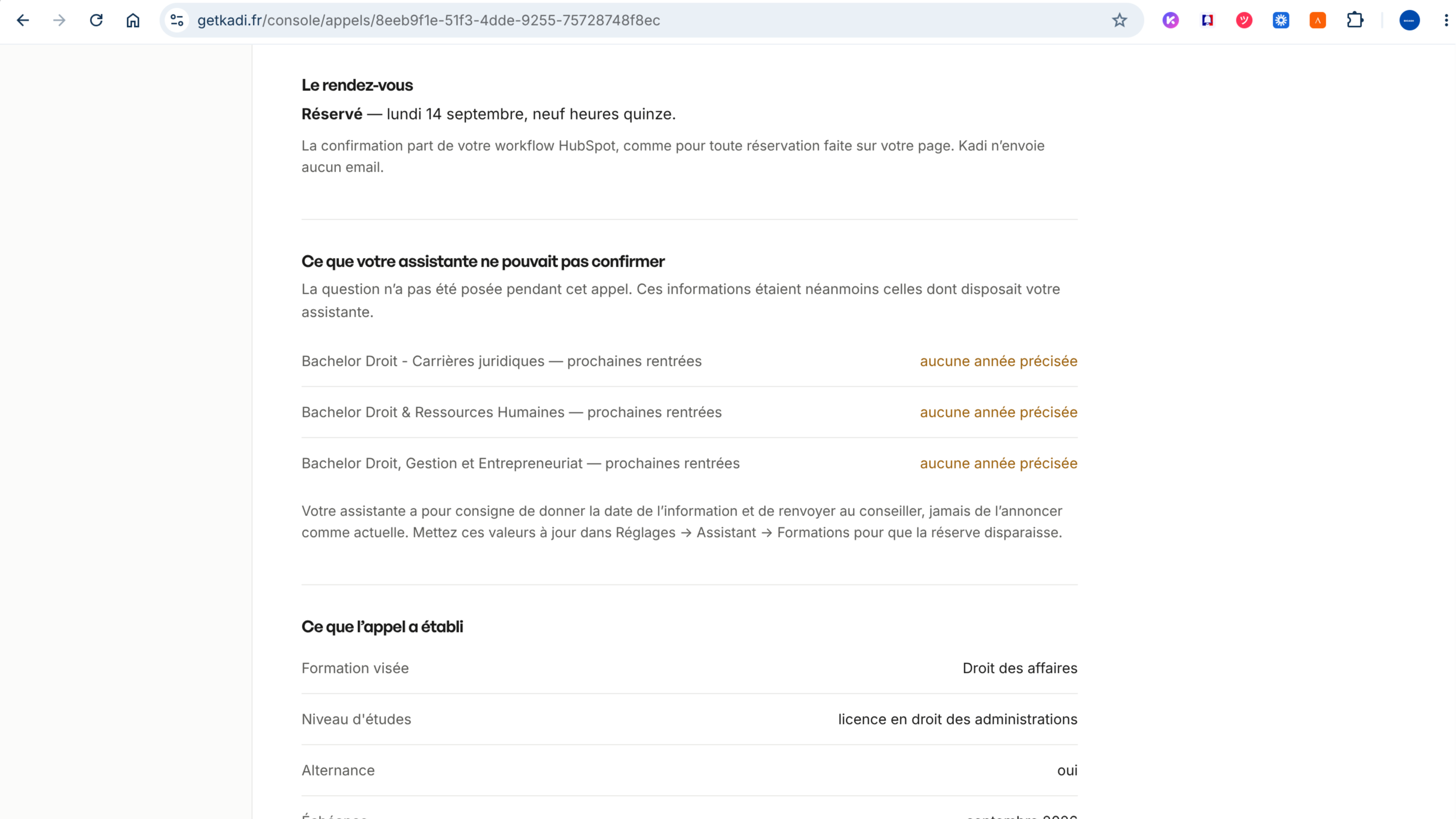Click the Bachelor Droit - Carrières juridiques row label

point(502,361)
